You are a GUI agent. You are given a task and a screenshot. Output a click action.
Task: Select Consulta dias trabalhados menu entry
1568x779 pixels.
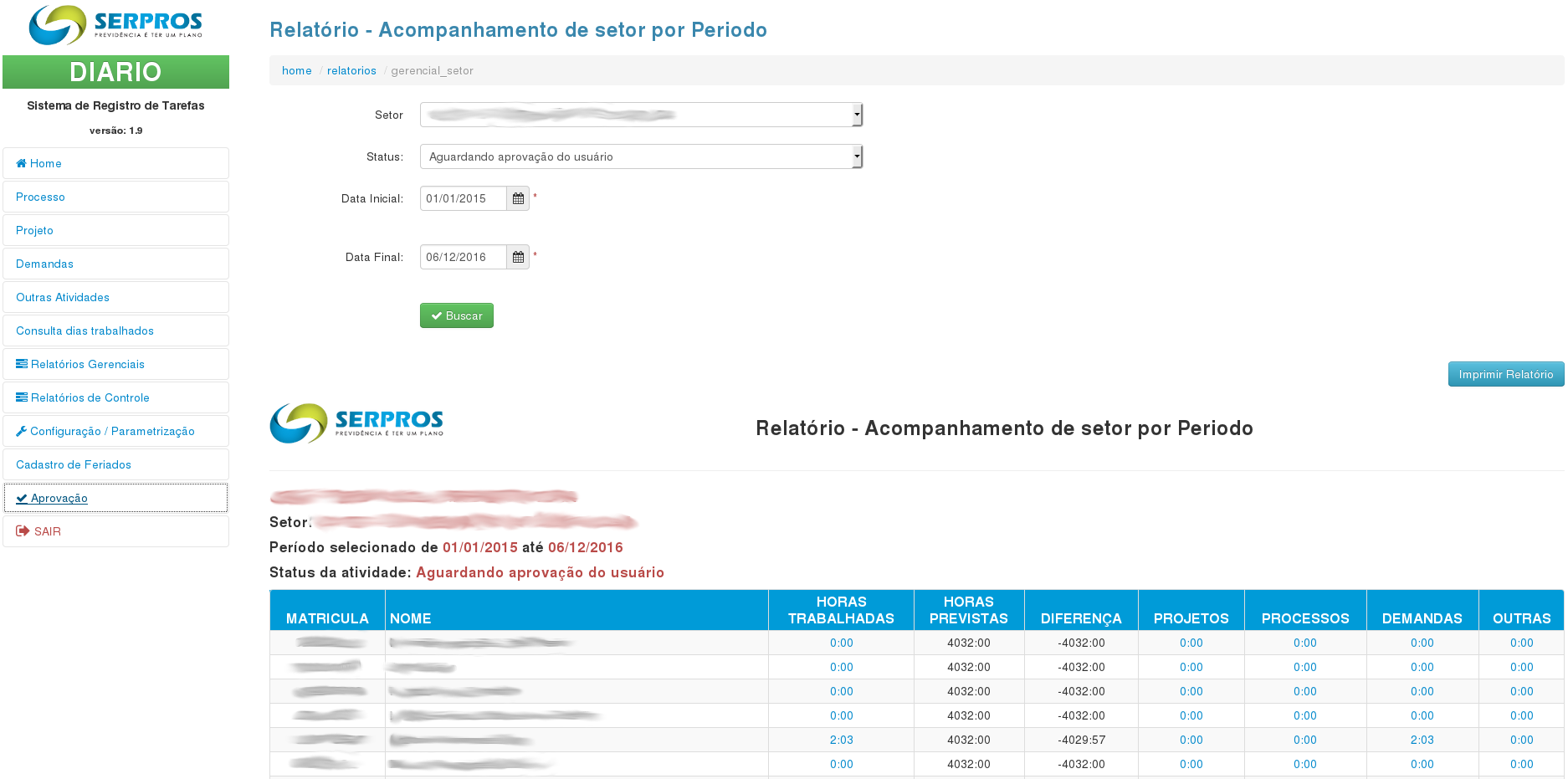click(85, 331)
